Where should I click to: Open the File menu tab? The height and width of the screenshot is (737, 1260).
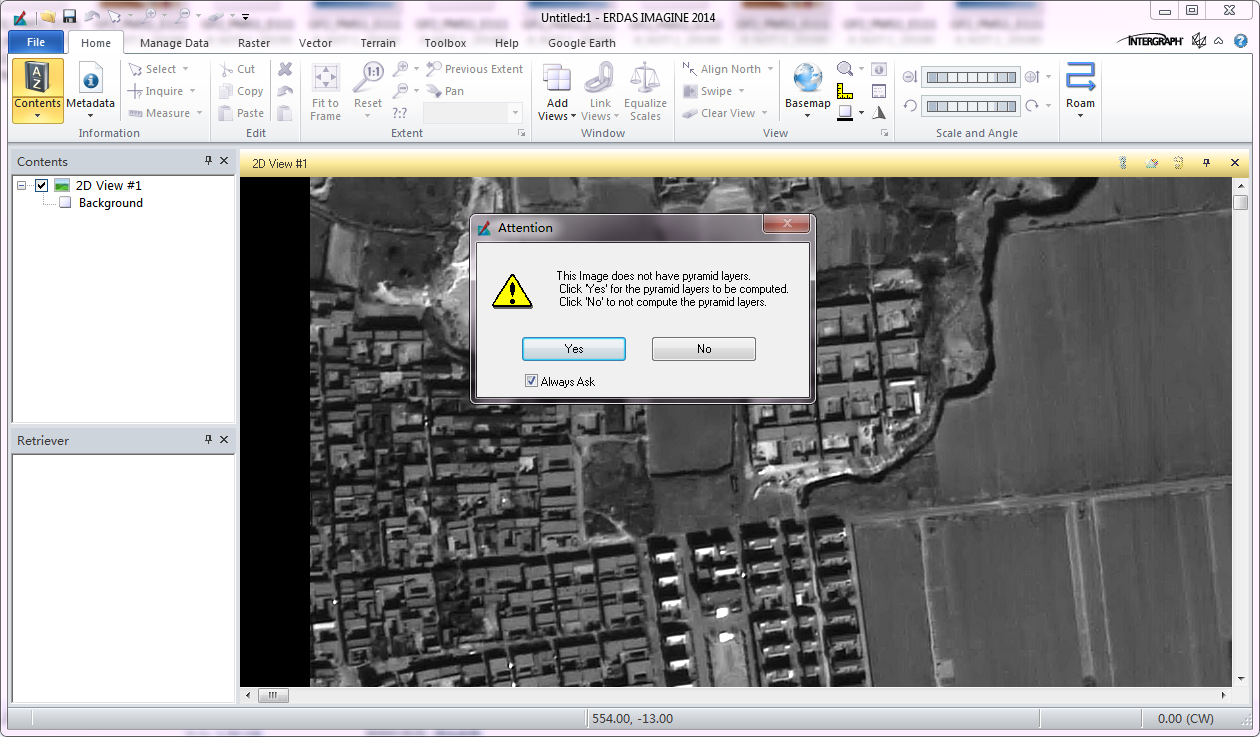36,42
